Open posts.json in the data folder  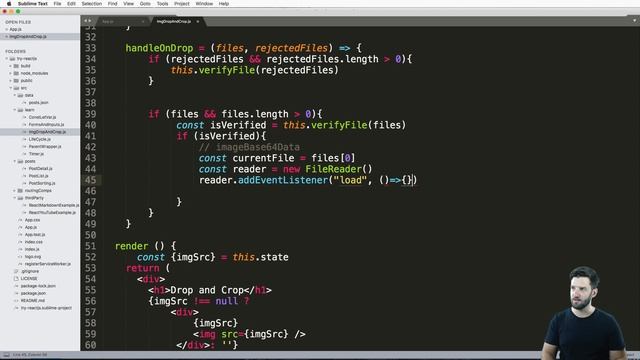(x=39, y=103)
